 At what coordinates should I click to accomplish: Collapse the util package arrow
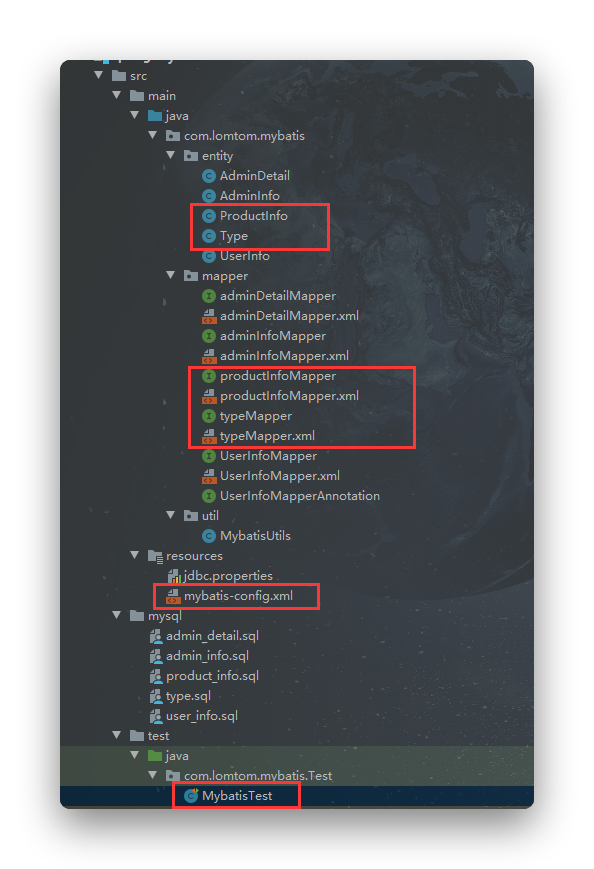point(171,515)
